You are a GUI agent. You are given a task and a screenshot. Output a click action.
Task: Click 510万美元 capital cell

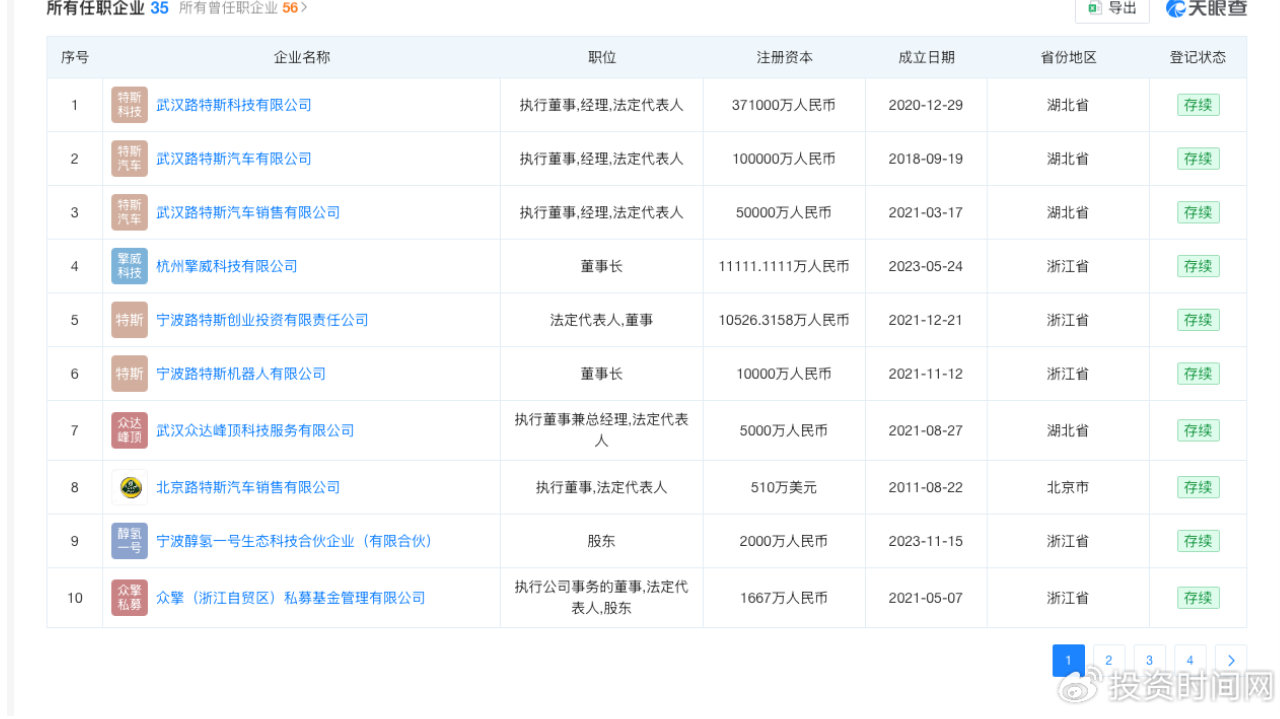tap(784, 488)
